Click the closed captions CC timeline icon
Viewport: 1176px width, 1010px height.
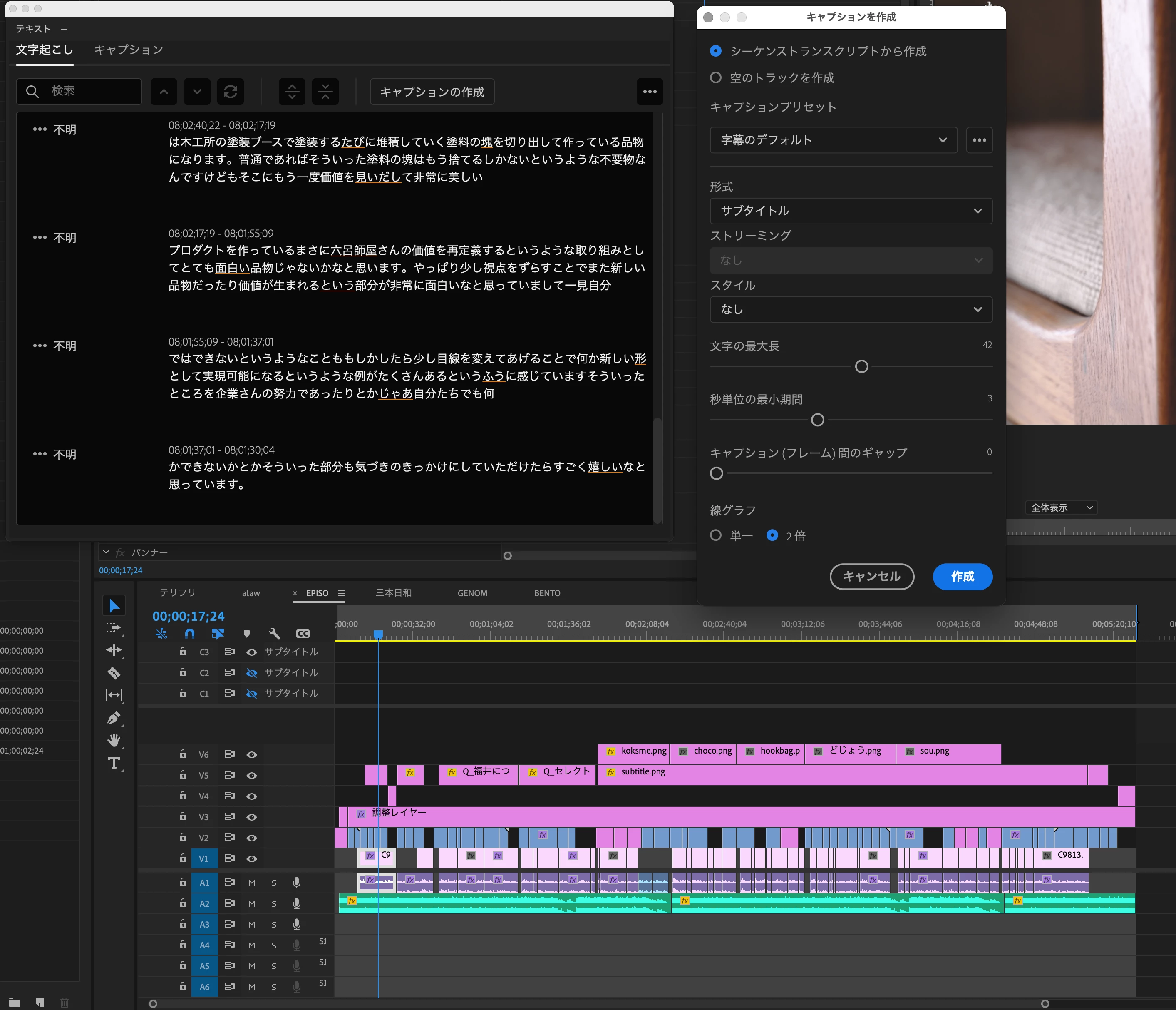303,634
